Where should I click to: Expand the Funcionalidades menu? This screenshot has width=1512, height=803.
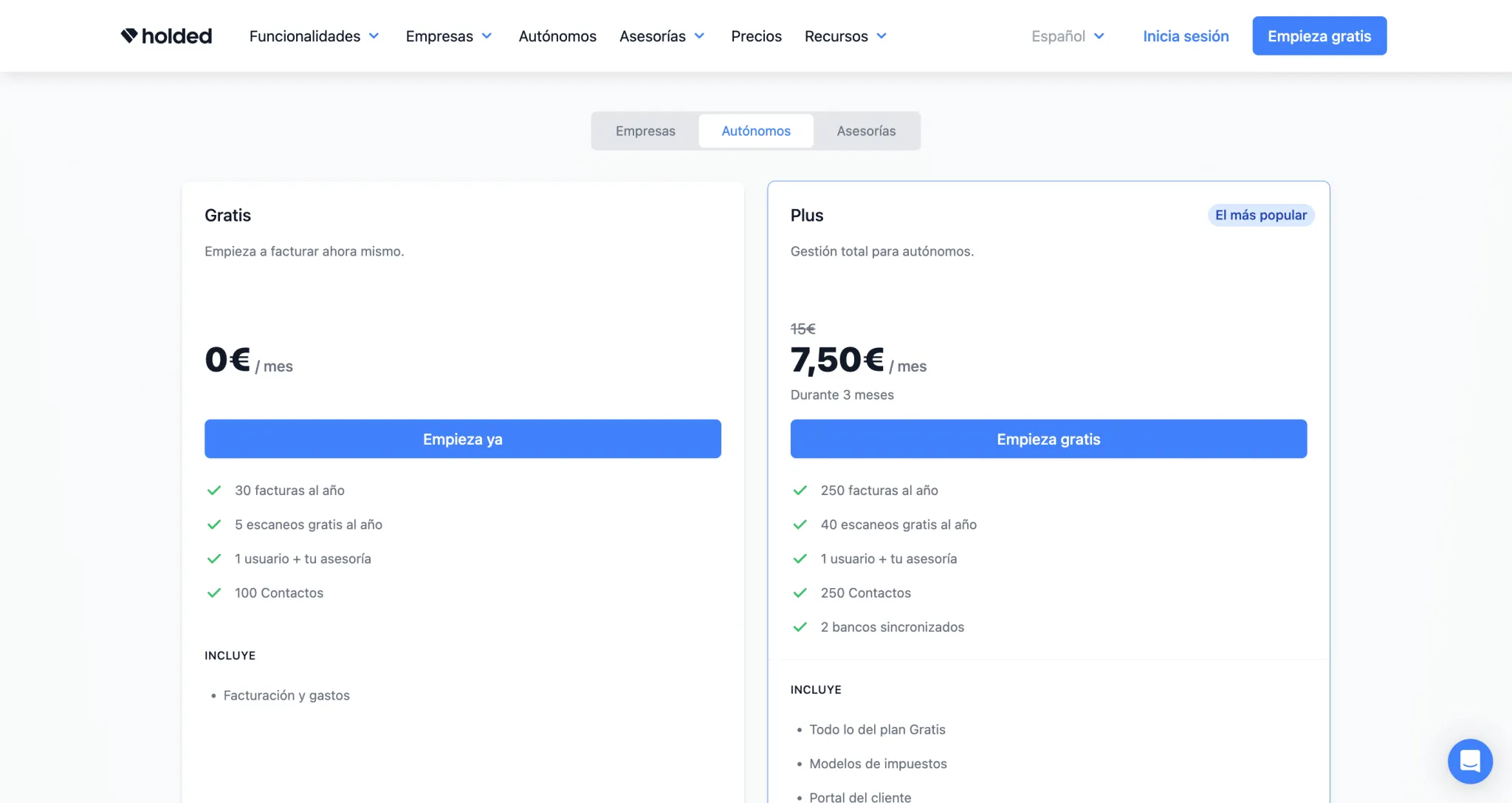point(314,36)
